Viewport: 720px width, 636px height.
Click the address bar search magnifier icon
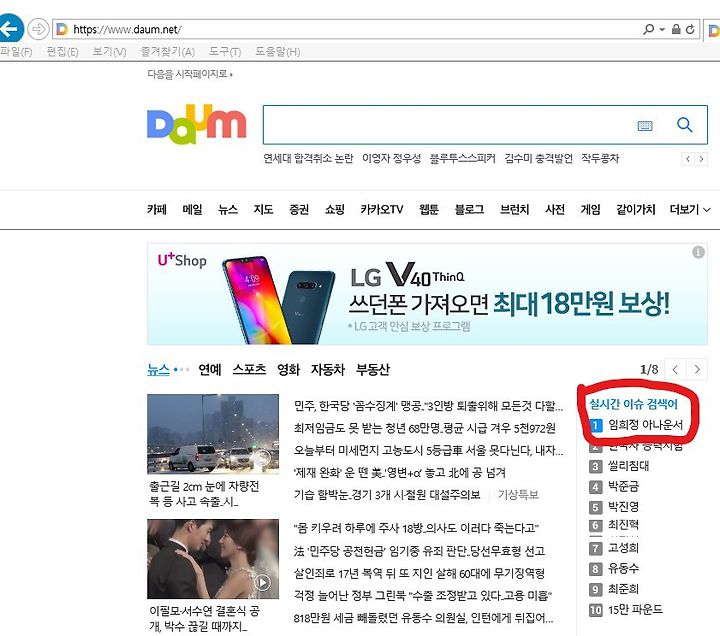pos(648,29)
